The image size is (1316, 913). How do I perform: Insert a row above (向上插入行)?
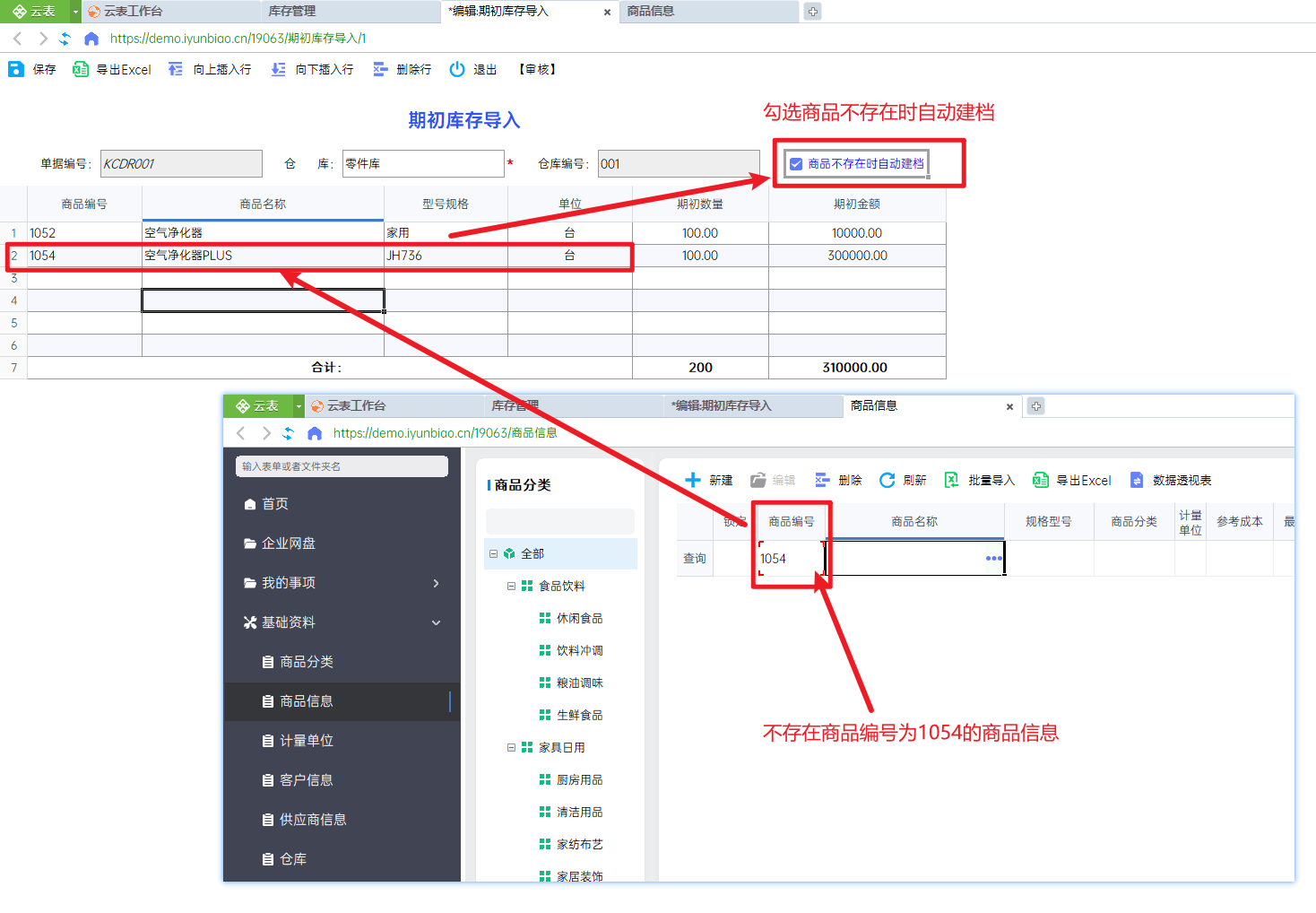210,69
